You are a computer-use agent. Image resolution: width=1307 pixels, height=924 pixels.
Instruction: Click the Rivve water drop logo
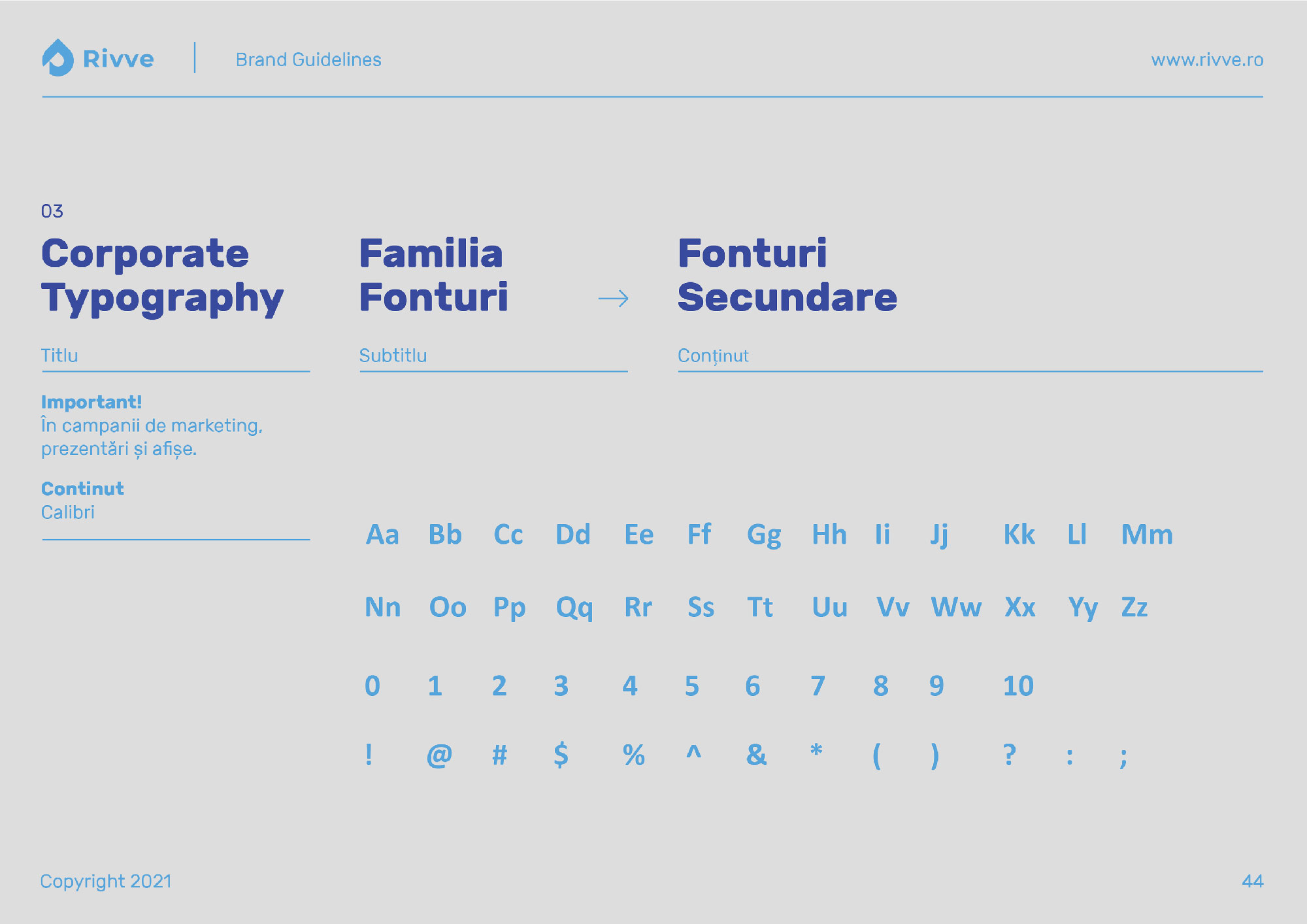click(x=58, y=58)
